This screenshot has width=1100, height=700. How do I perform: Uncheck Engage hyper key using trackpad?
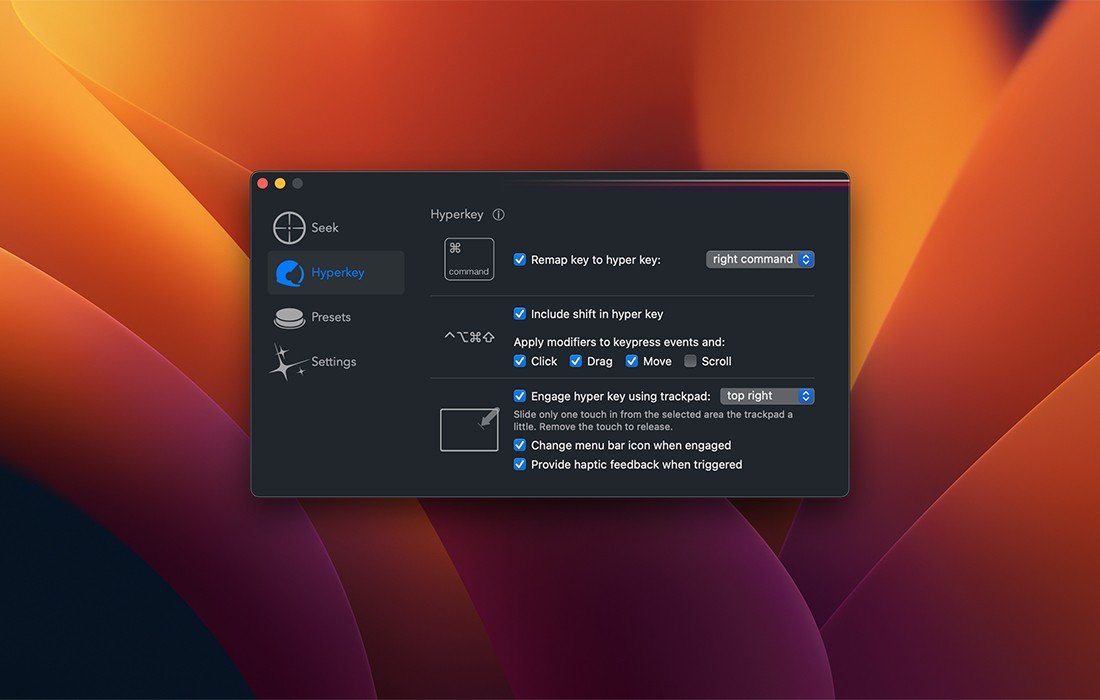(x=520, y=396)
